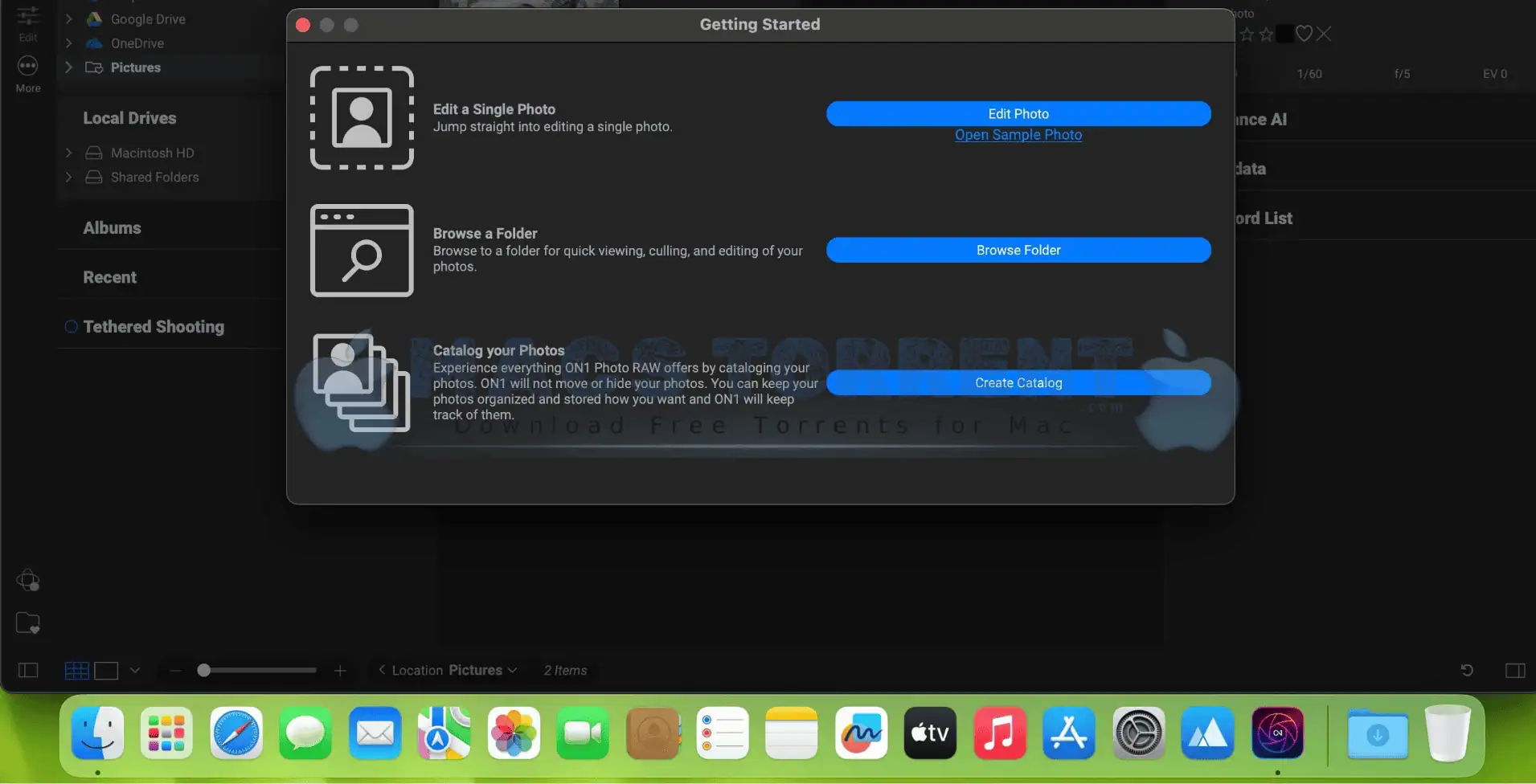Image resolution: width=1536 pixels, height=784 pixels.
Task: Select Google Drive in the folder list
Action: click(x=148, y=18)
